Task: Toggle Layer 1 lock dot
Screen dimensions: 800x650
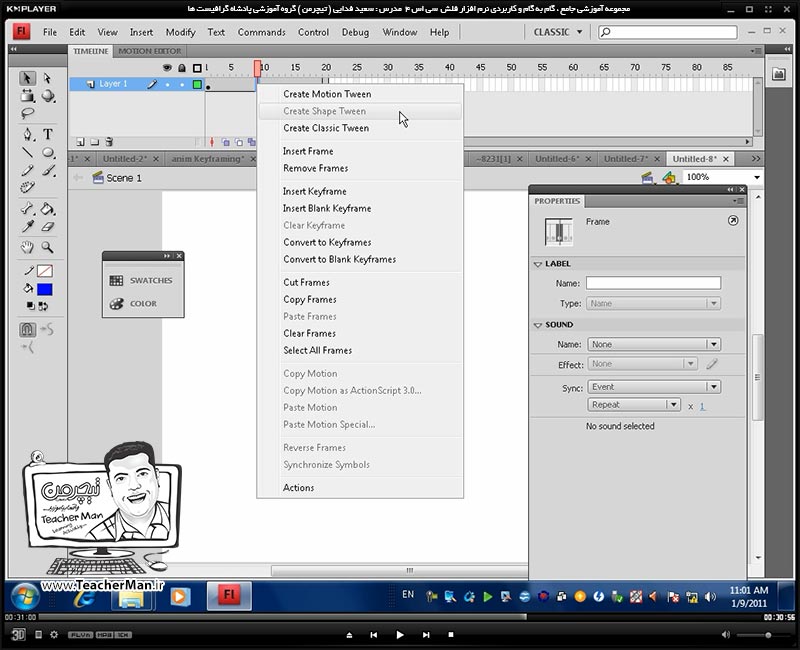Action: (182, 85)
